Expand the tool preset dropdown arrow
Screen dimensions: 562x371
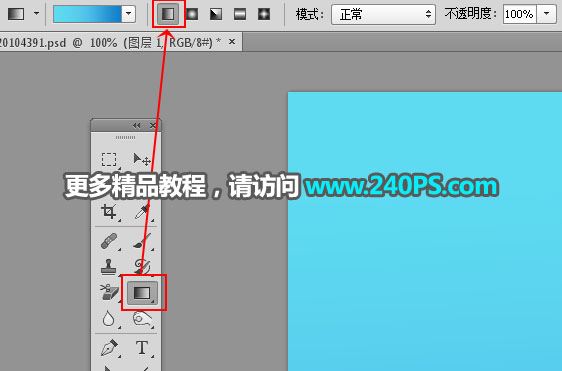[x=36, y=14]
